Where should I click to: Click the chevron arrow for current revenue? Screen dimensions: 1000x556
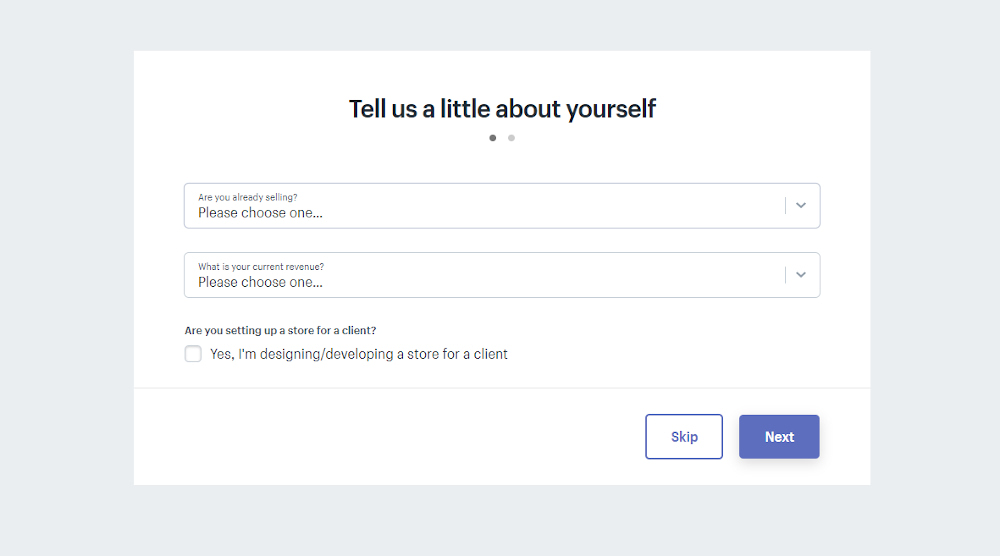pyautogui.click(x=801, y=275)
